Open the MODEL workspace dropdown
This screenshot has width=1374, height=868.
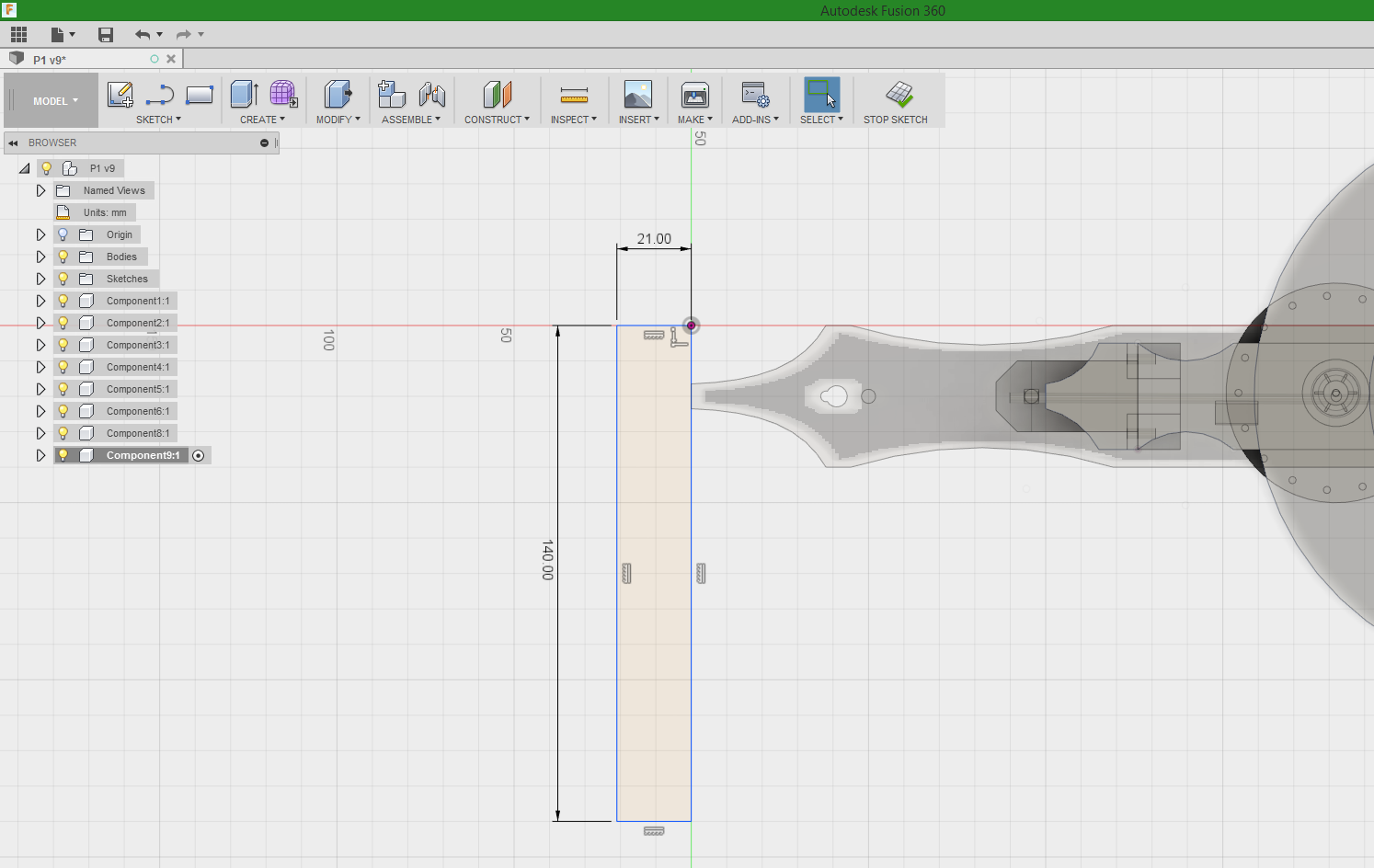click(x=55, y=101)
